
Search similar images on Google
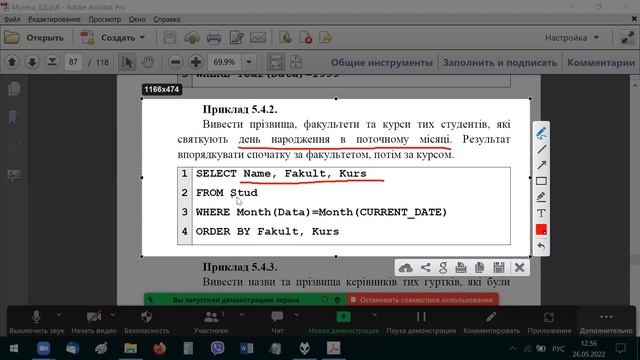tap(443, 268)
